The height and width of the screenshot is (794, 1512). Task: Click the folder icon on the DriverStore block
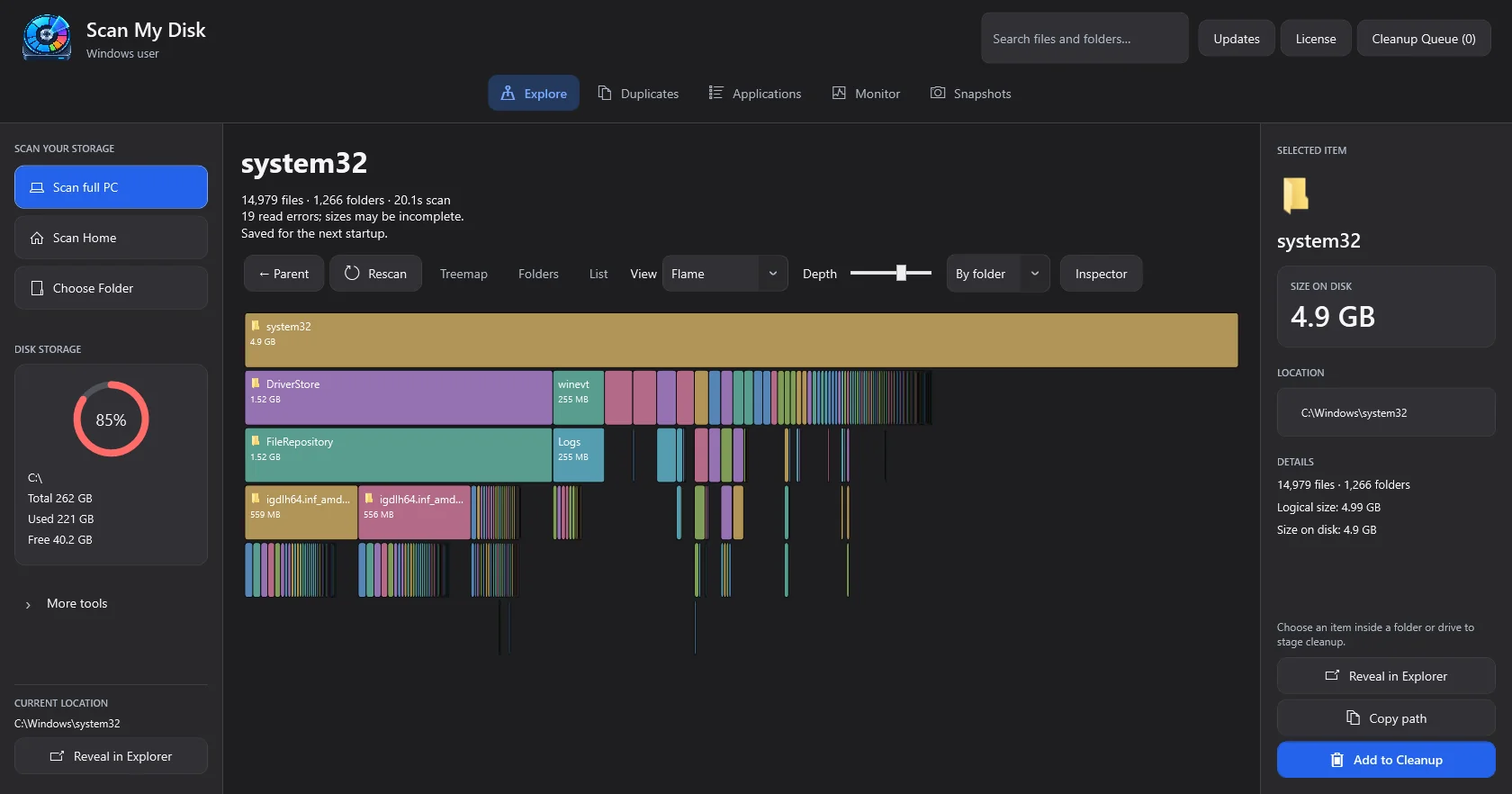click(x=256, y=383)
